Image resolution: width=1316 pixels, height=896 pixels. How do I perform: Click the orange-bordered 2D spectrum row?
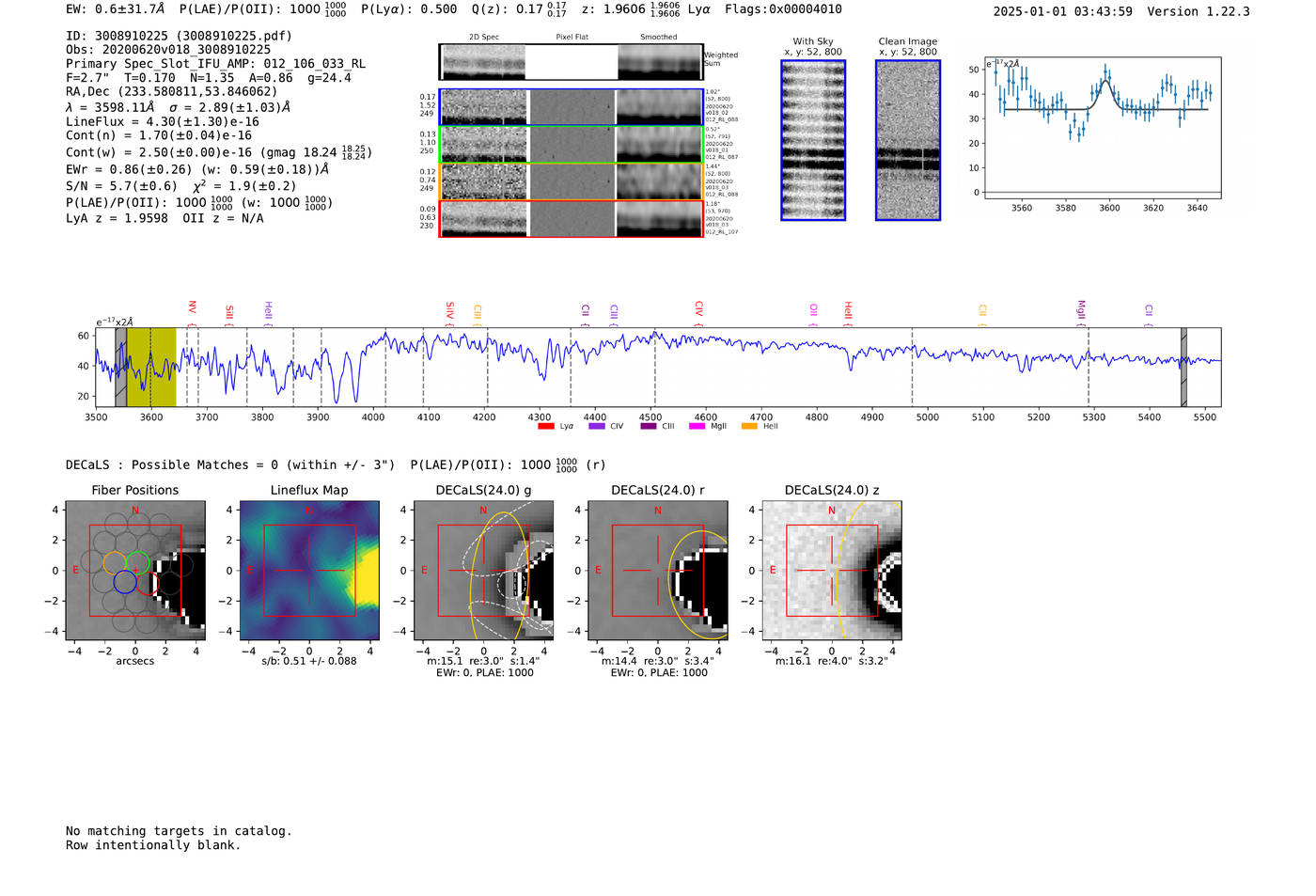(572, 181)
